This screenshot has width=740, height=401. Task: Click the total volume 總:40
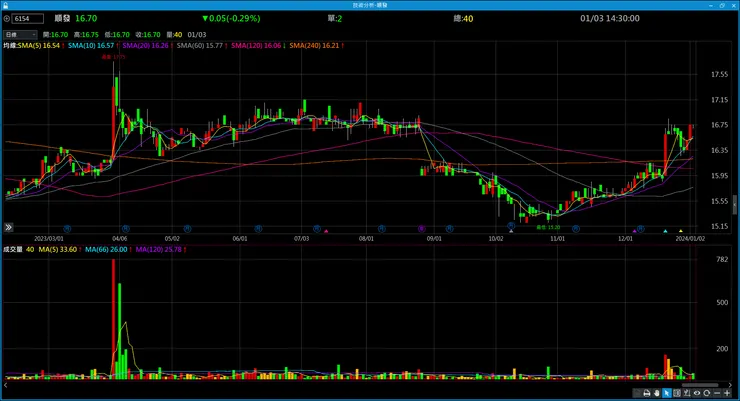(463, 19)
